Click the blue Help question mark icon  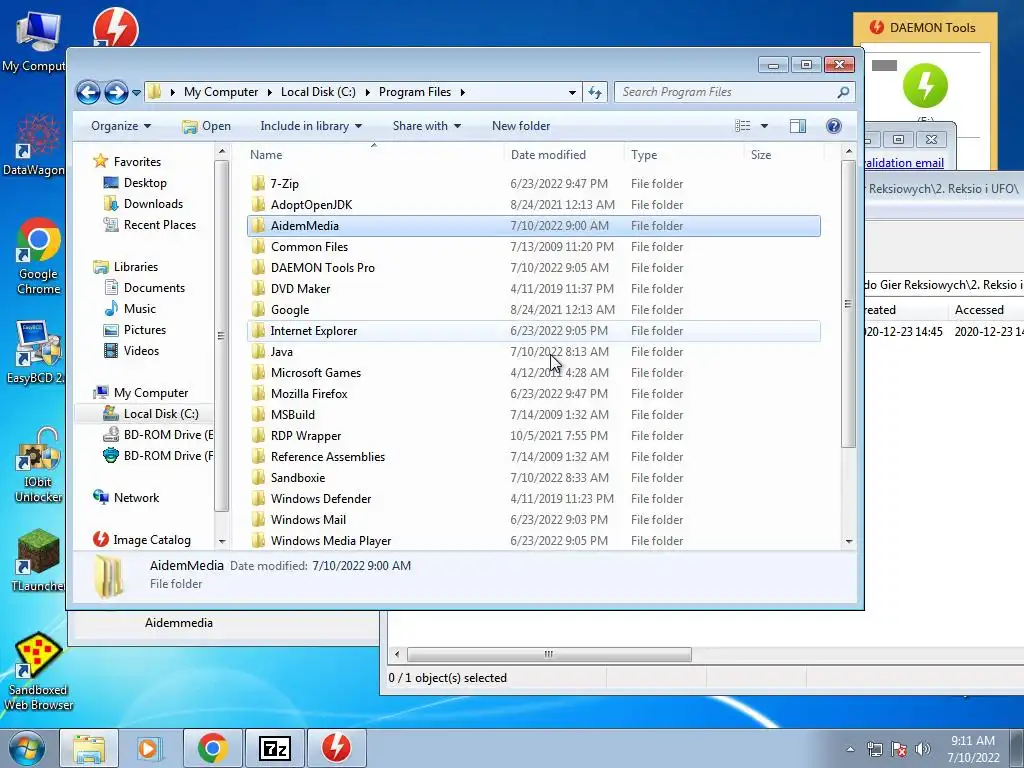pos(833,126)
